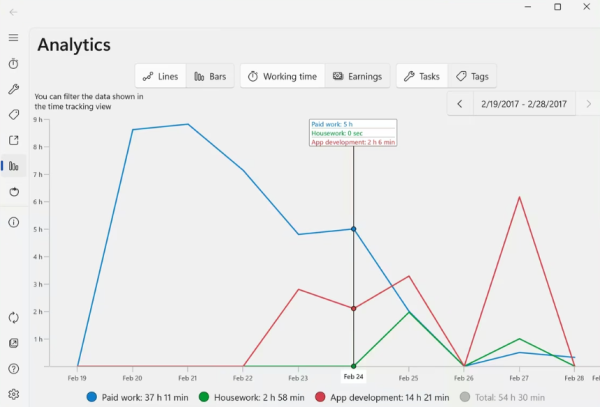
Task: Click the Analytics page heading
Action: (74, 45)
